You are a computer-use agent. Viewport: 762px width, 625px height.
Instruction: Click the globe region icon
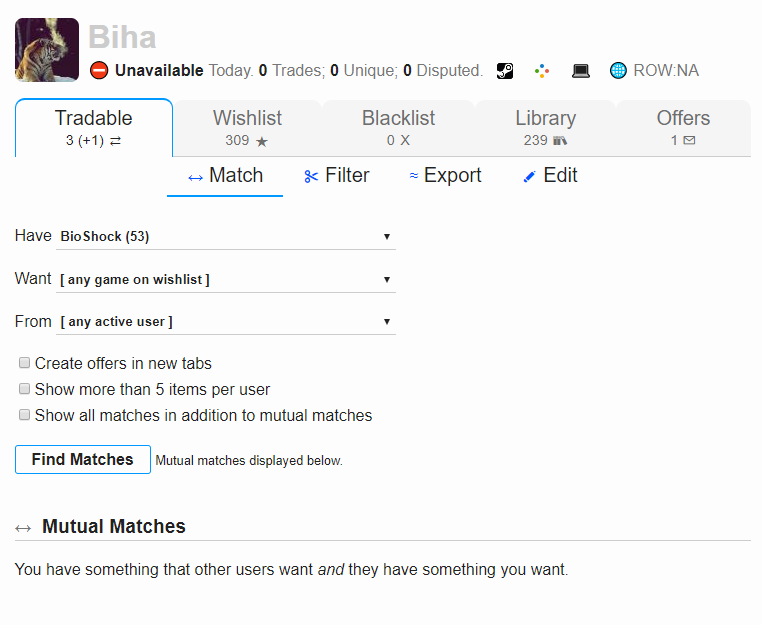(x=618, y=71)
